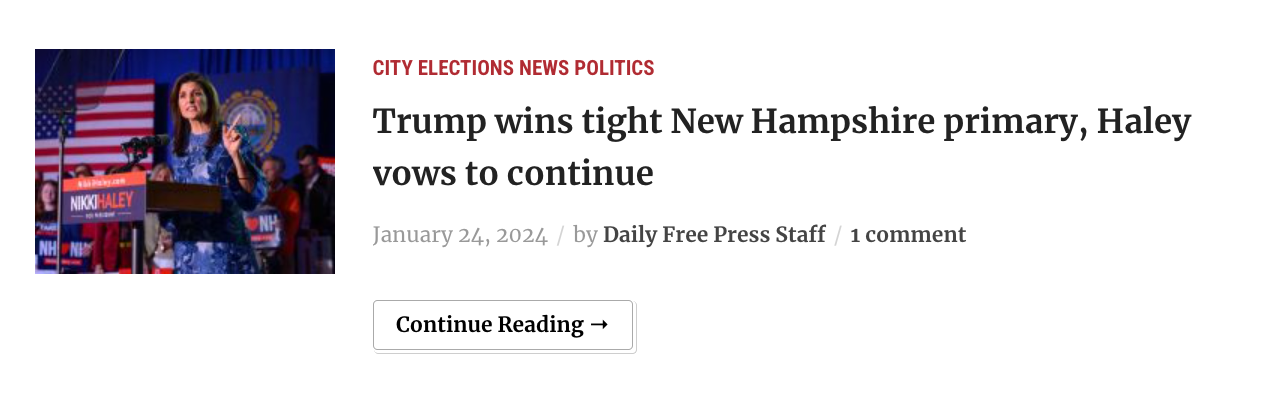This screenshot has width=1280, height=402.
Task: Click "vows to continue" headline text
Action: (x=512, y=174)
